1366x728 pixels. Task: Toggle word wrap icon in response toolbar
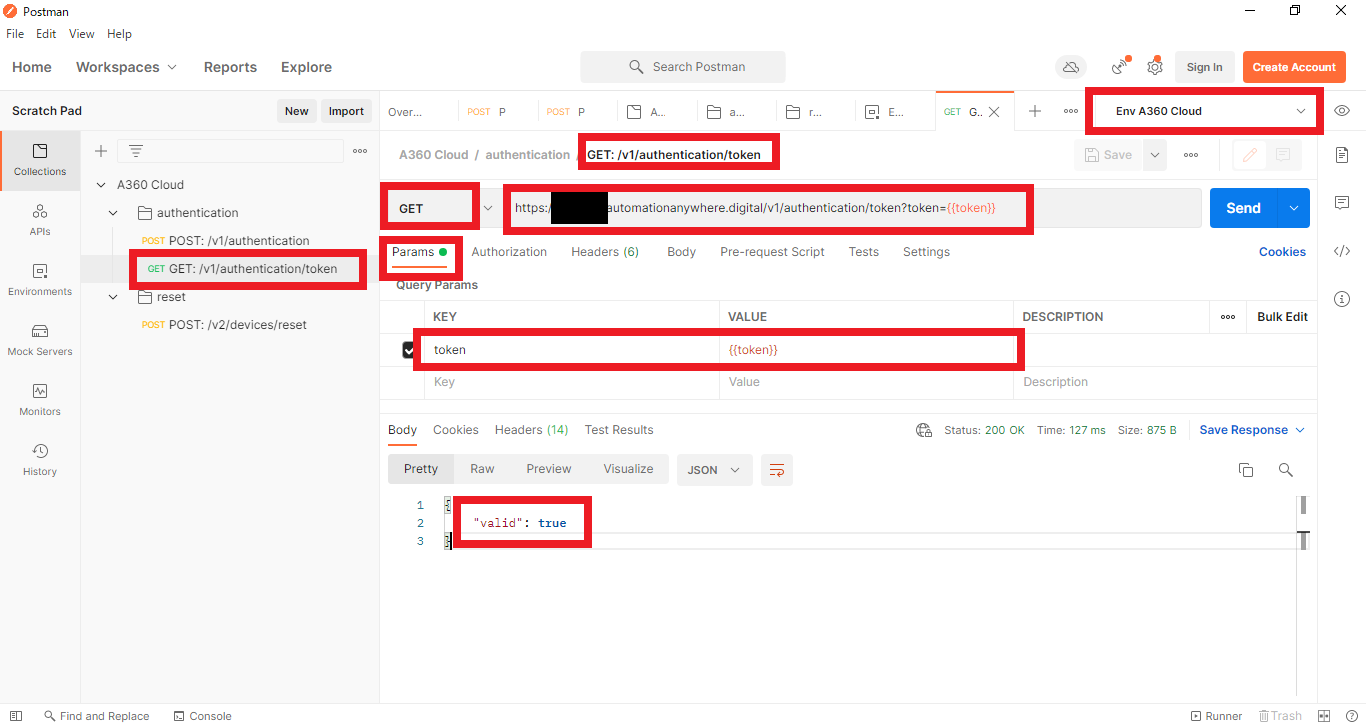tap(776, 469)
